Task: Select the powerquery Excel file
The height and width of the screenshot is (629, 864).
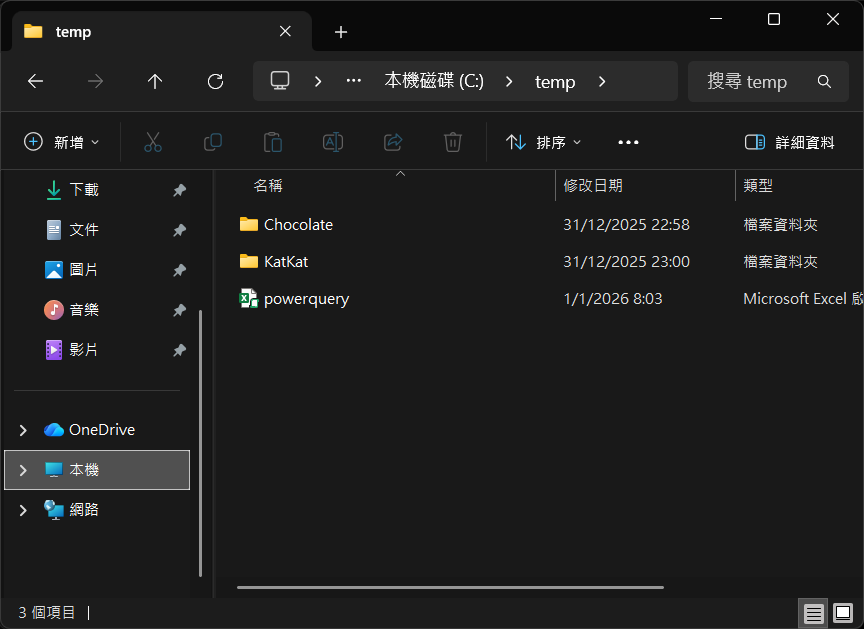Action: (306, 298)
